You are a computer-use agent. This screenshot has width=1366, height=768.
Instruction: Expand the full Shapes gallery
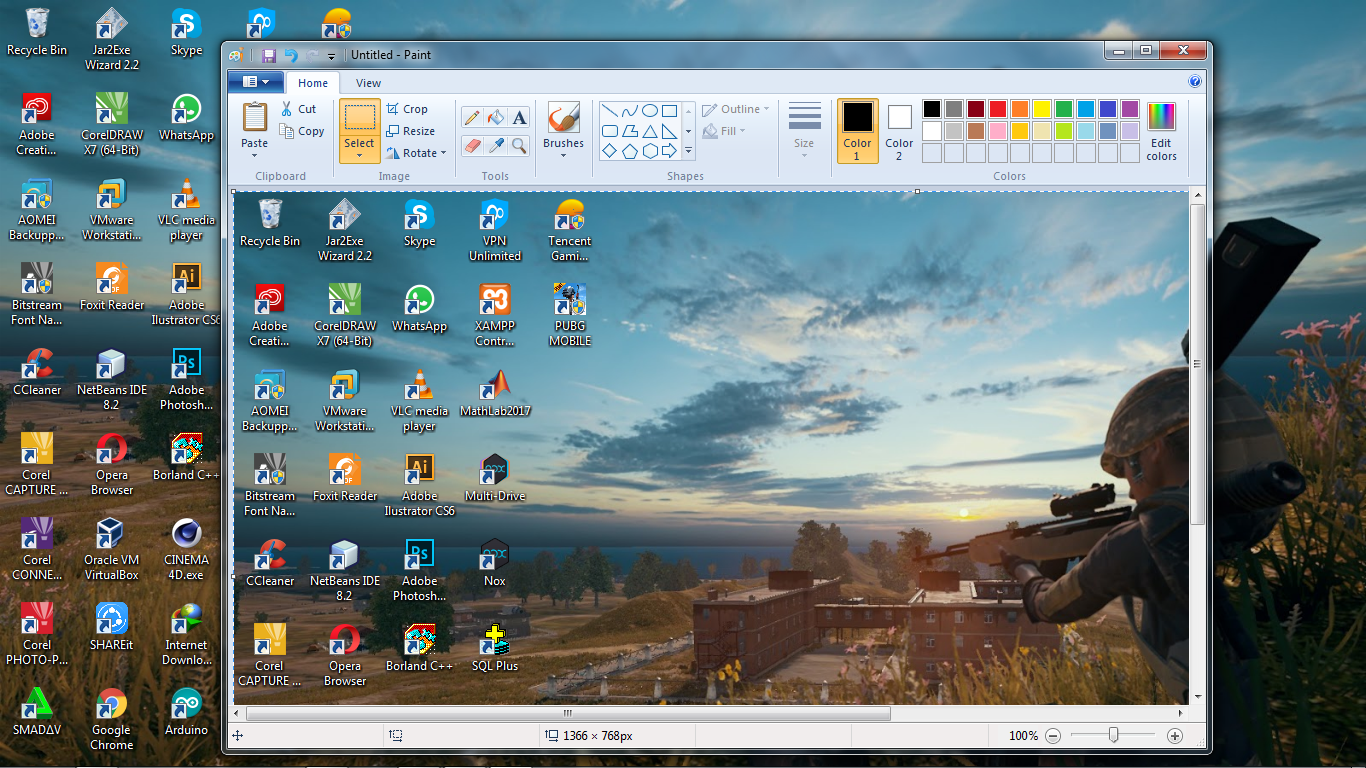[x=688, y=151]
